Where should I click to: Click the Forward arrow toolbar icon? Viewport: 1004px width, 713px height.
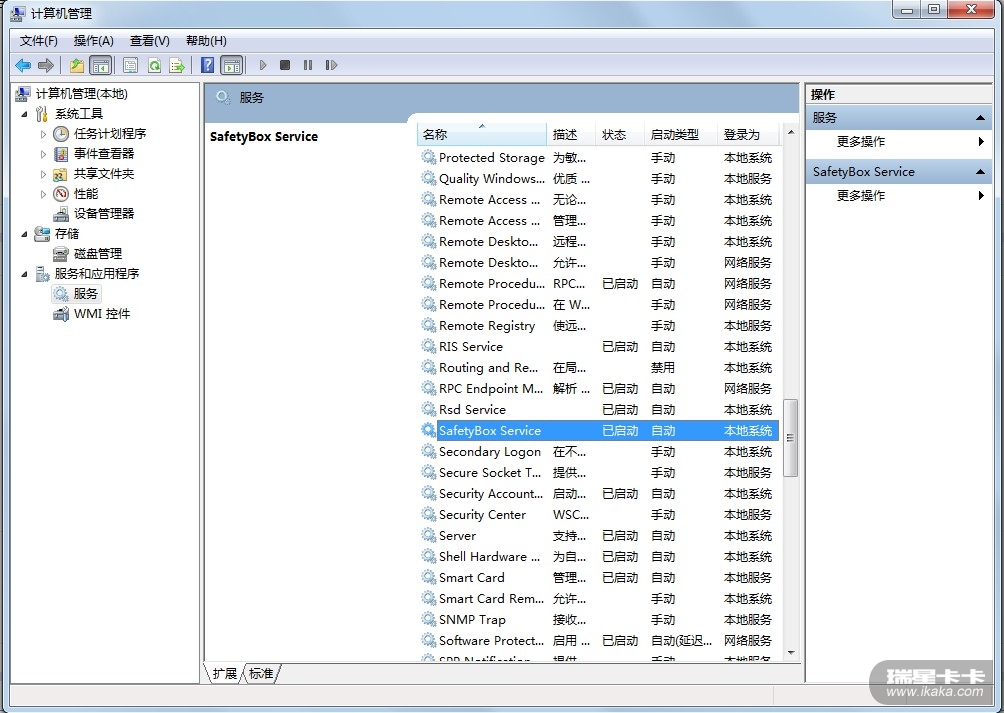point(45,65)
